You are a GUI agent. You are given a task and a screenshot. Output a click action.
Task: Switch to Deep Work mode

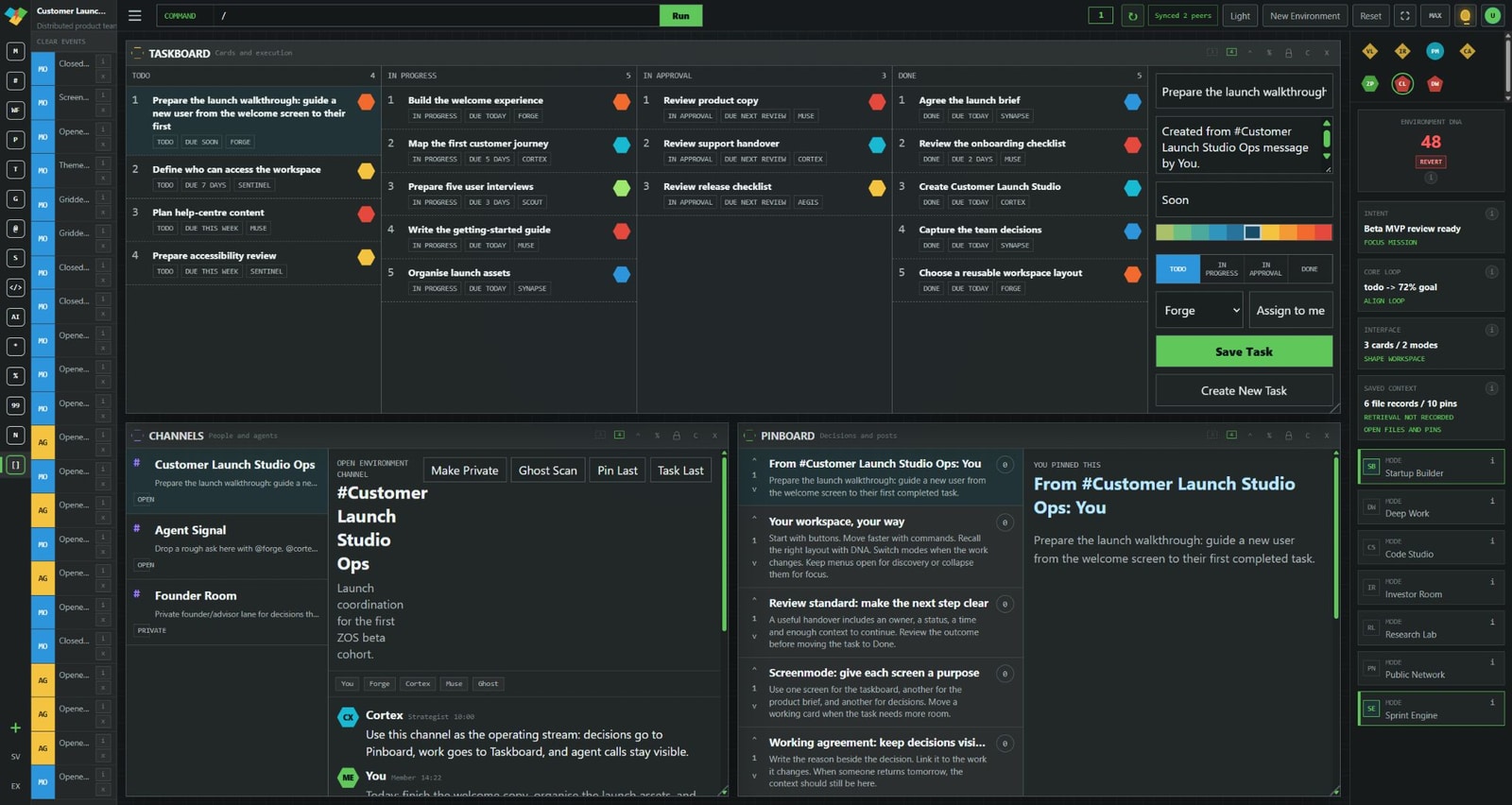tap(1431, 507)
